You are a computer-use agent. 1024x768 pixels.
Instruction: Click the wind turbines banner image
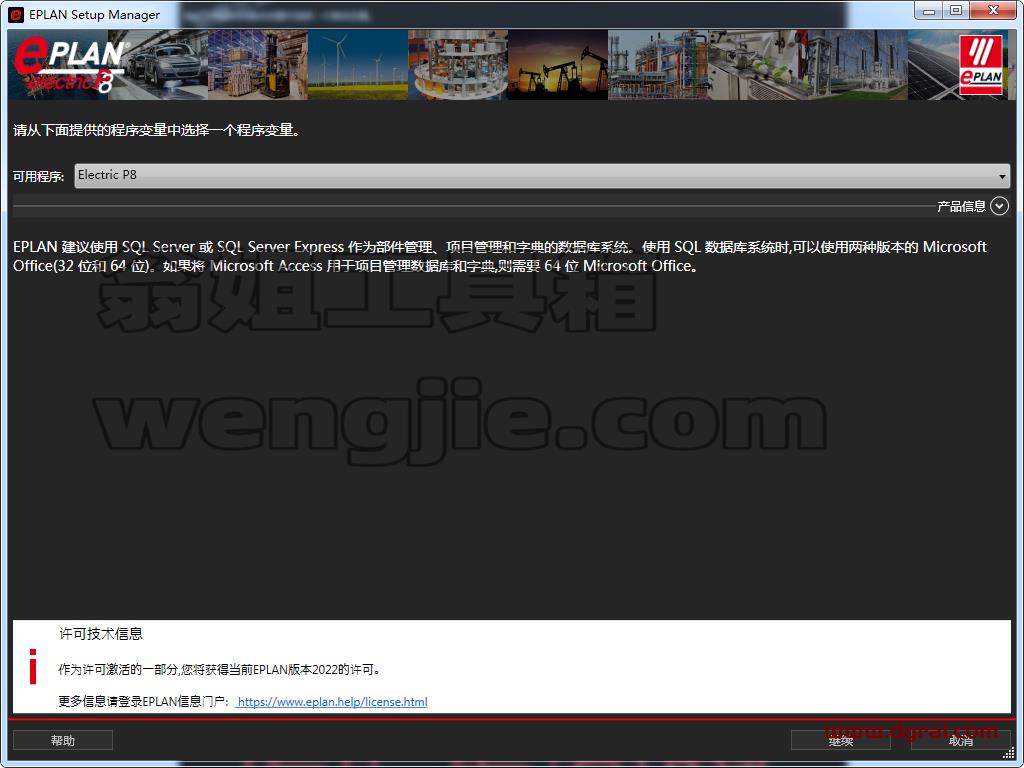pyautogui.click(x=358, y=65)
